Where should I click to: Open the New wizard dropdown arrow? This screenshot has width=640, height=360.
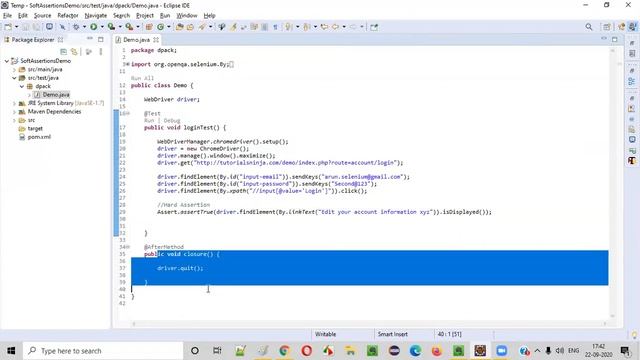tap(16, 27)
